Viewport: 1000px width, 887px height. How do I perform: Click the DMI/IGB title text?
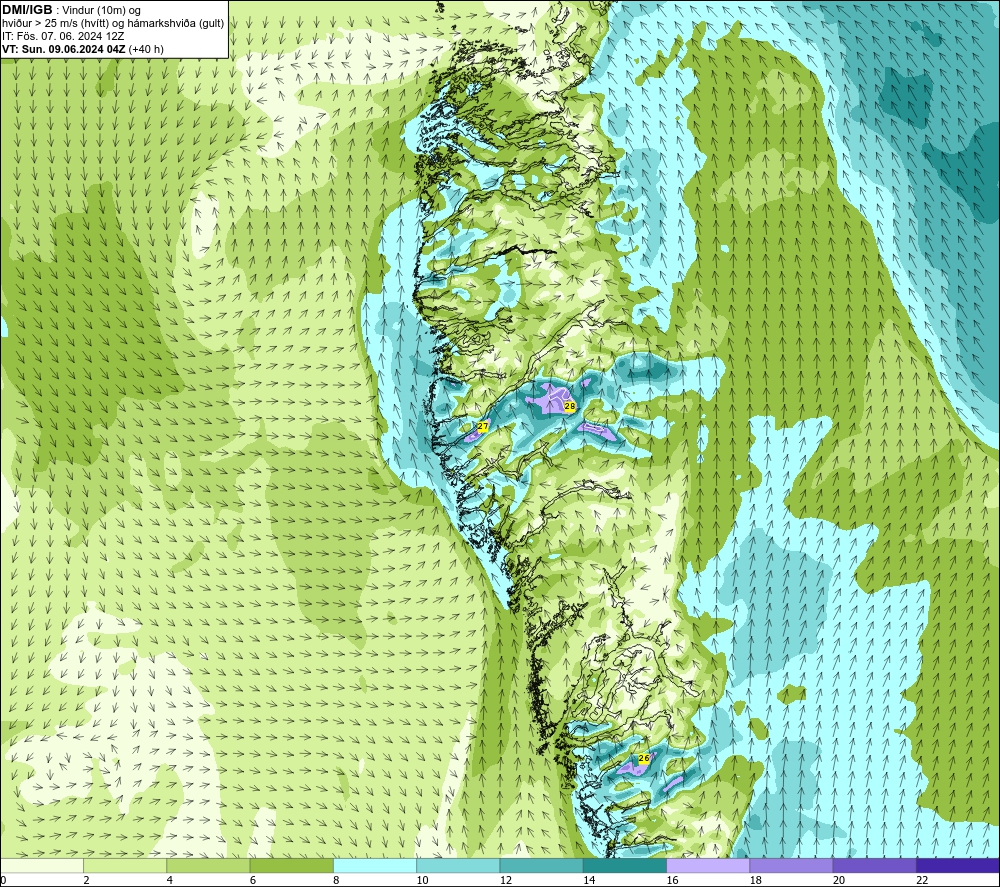[x=27, y=10]
